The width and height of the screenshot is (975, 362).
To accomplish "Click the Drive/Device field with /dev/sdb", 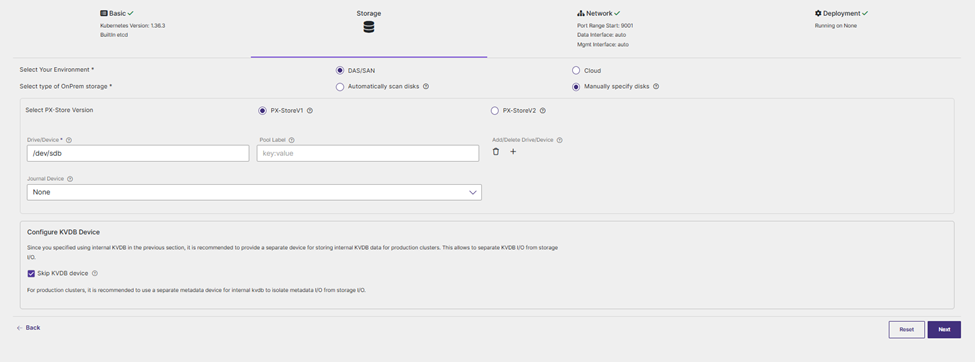I will tap(138, 153).
